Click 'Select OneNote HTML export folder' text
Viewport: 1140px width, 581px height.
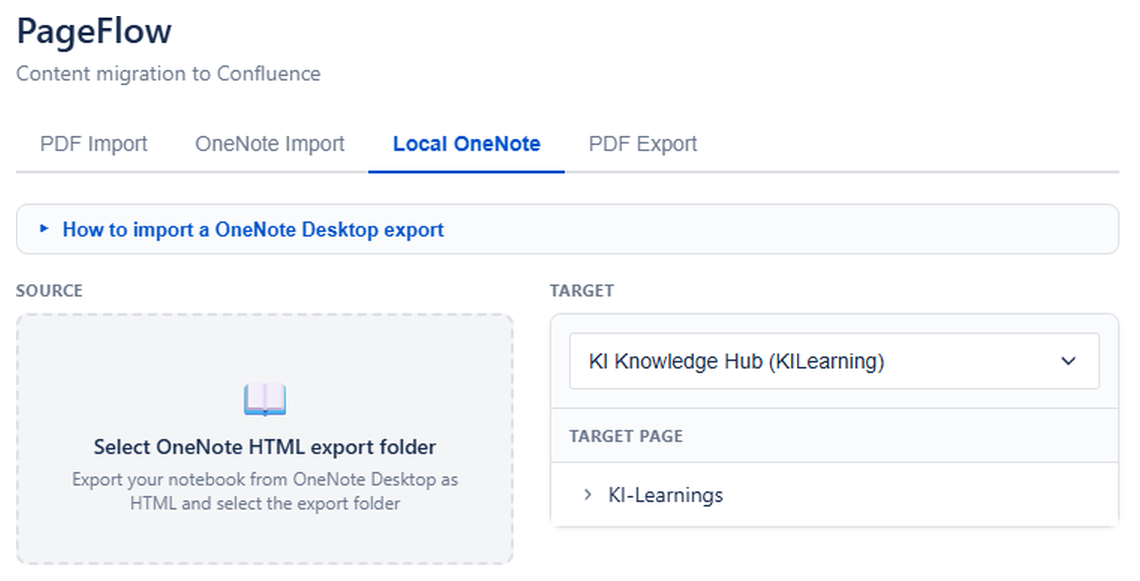point(265,446)
